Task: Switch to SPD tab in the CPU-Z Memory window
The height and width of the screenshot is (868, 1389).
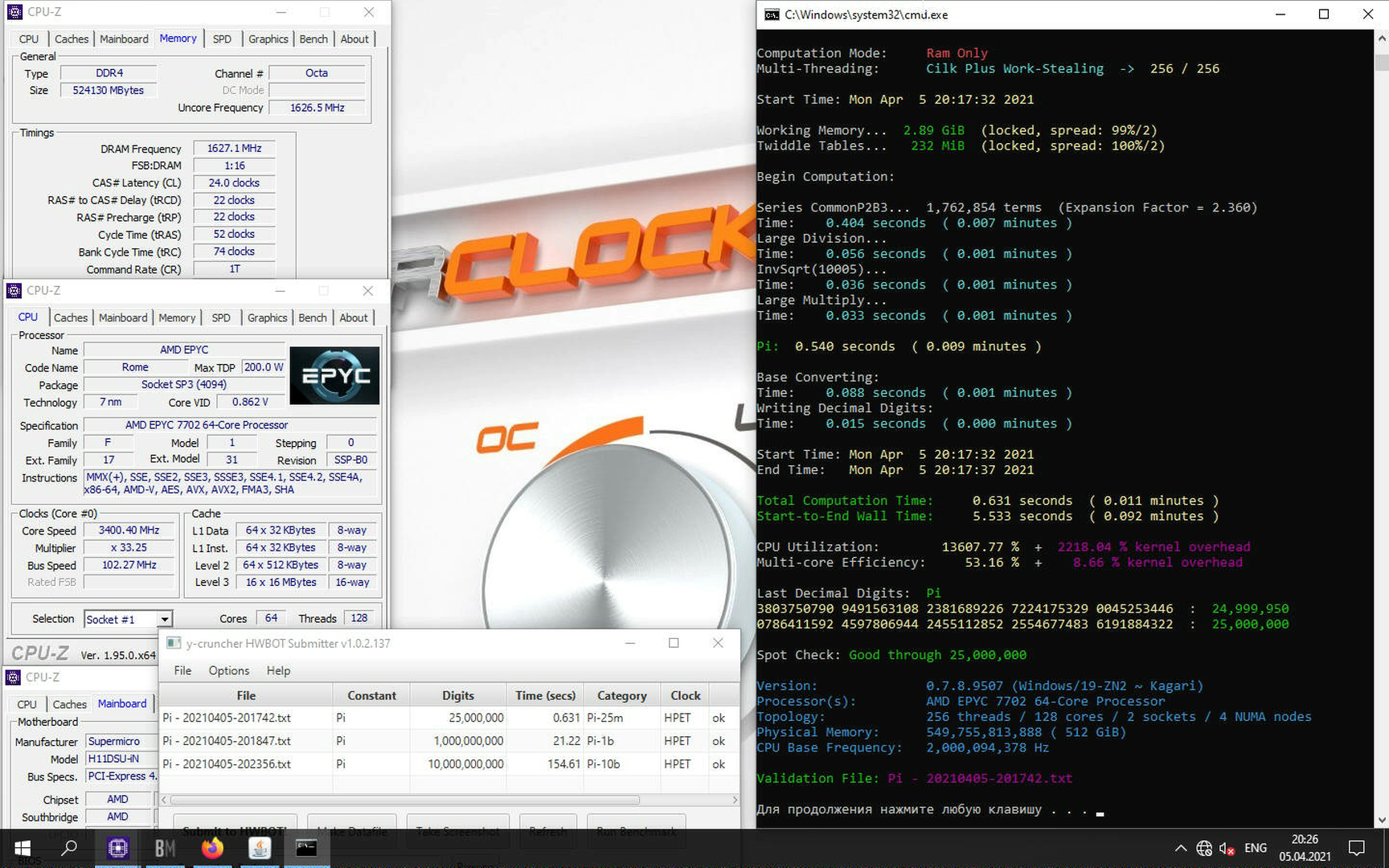Action: [x=222, y=39]
